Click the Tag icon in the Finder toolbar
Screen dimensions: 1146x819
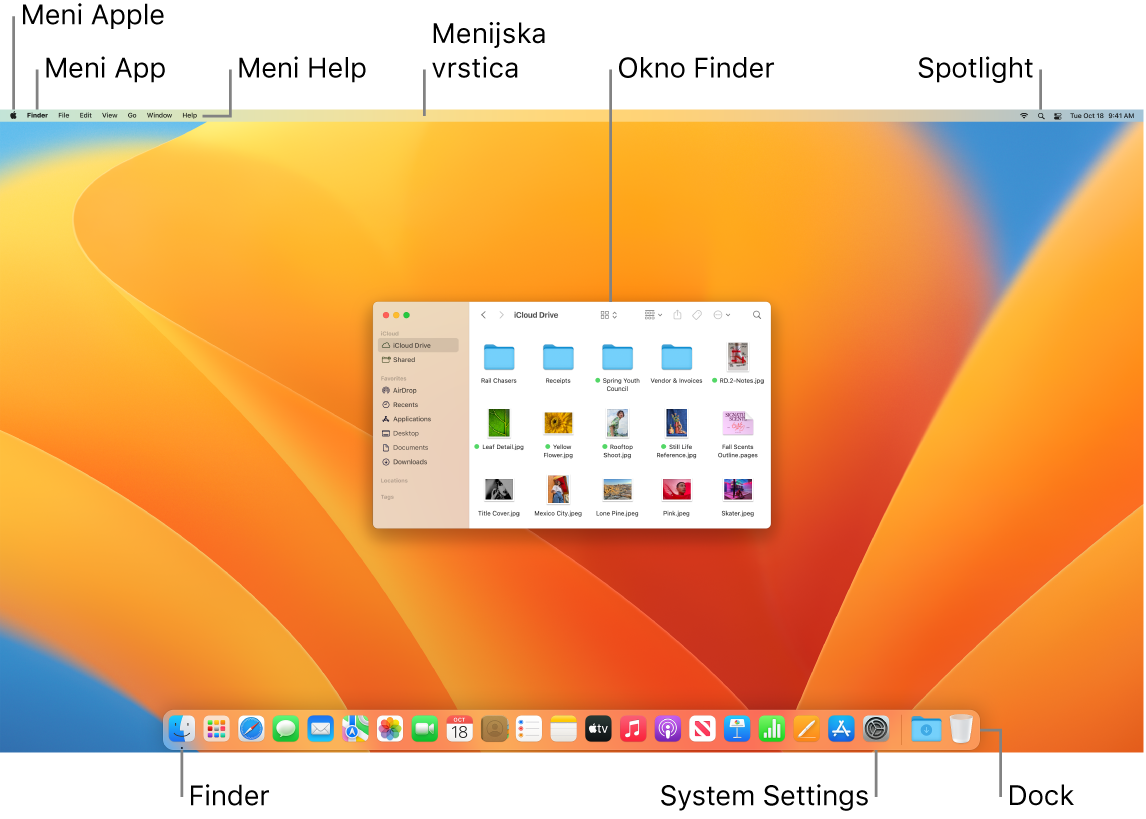(x=698, y=315)
